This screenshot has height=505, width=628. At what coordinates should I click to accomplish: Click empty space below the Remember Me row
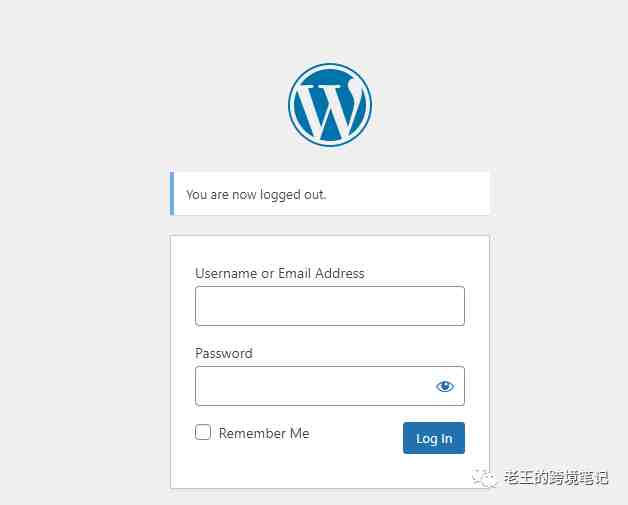coord(330,469)
